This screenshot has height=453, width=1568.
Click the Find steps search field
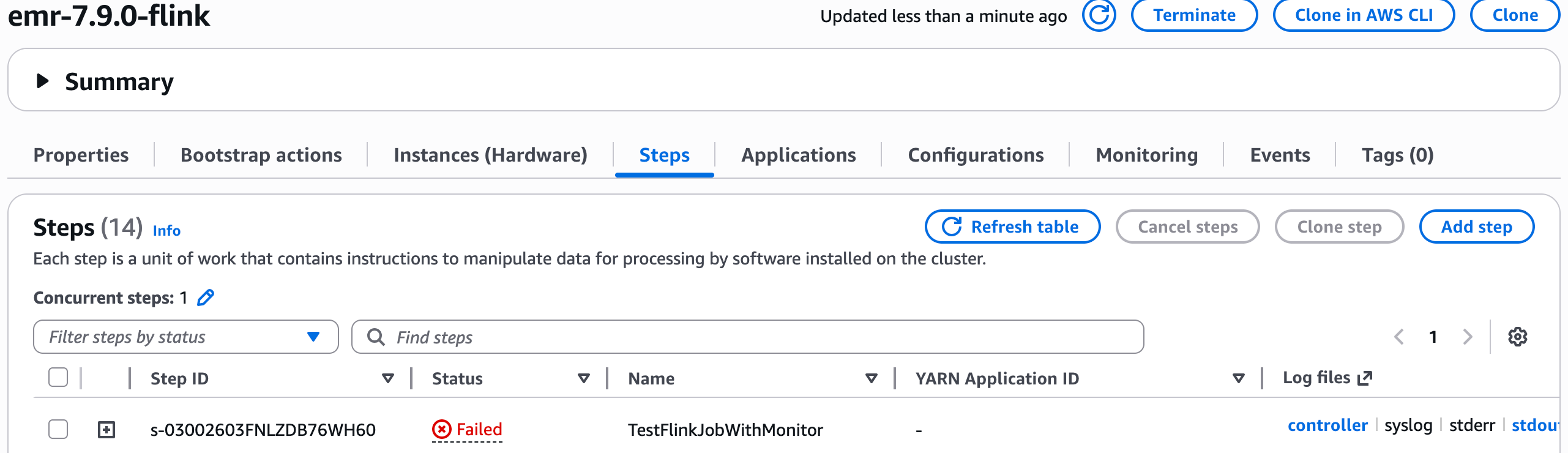pyautogui.click(x=747, y=337)
